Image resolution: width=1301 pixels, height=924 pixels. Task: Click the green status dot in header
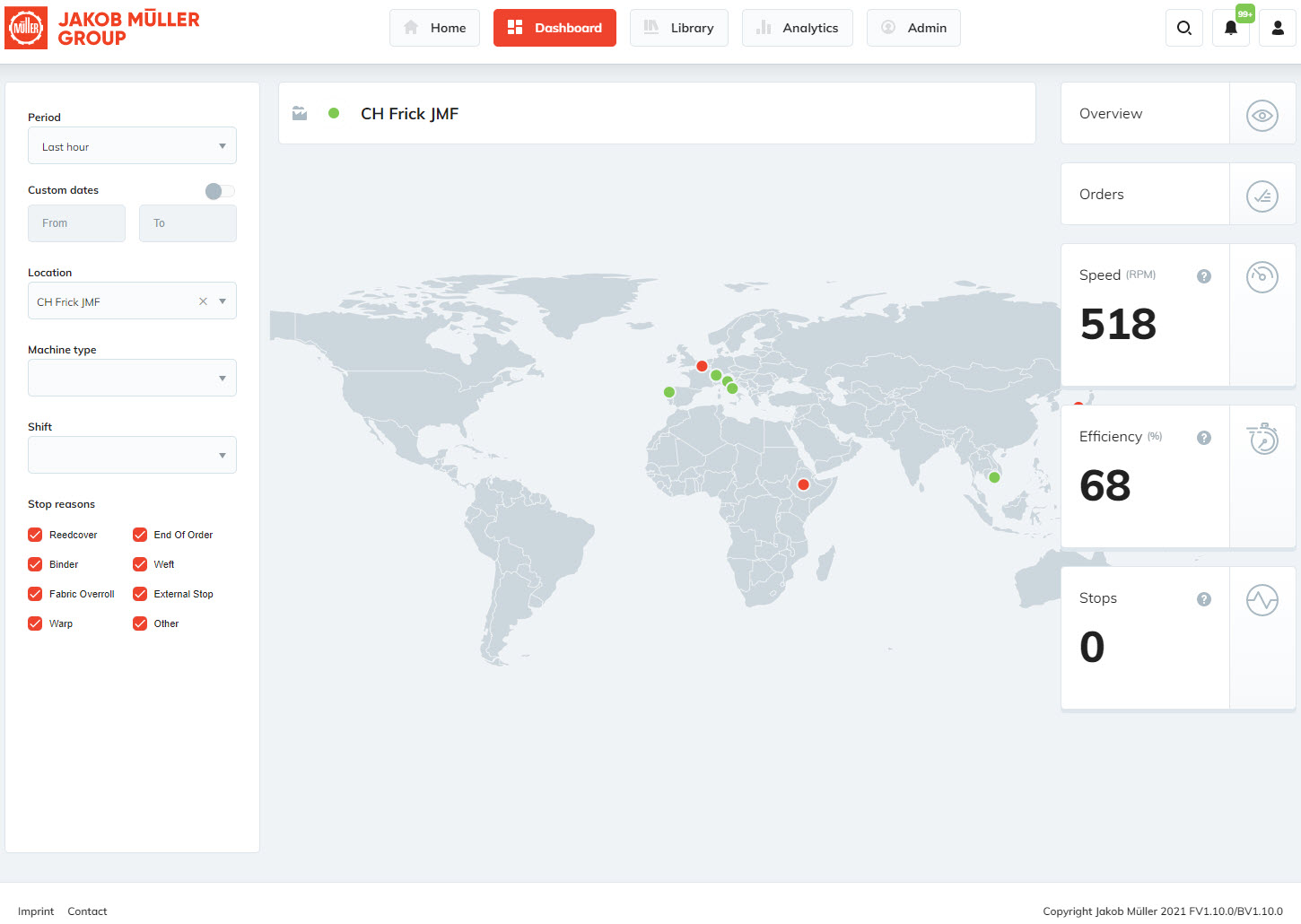pyautogui.click(x=334, y=113)
